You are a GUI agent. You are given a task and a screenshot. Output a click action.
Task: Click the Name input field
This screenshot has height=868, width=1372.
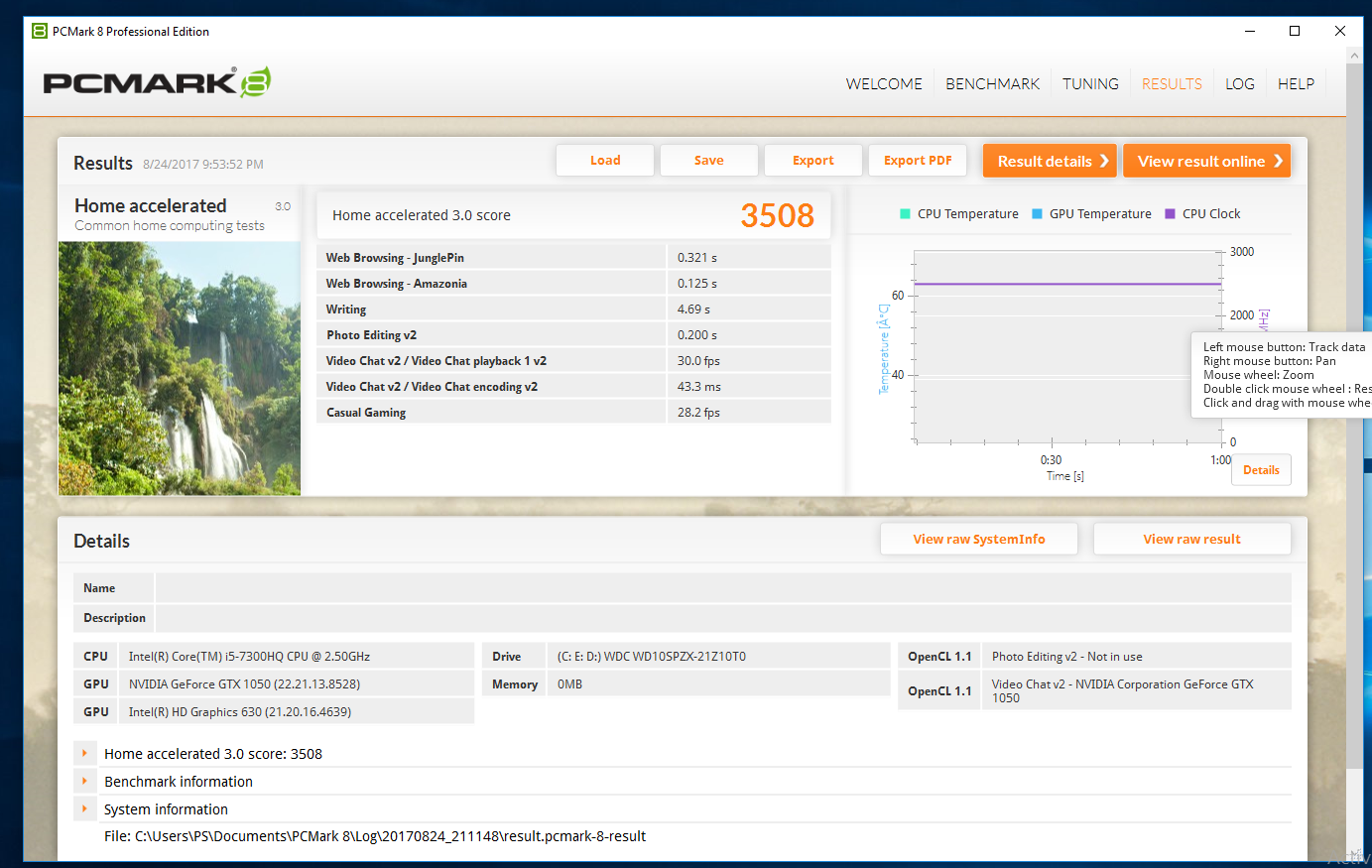723,588
